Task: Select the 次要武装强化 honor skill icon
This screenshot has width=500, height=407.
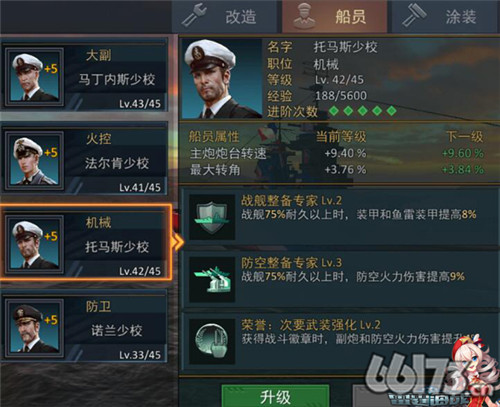Action: click(x=212, y=341)
